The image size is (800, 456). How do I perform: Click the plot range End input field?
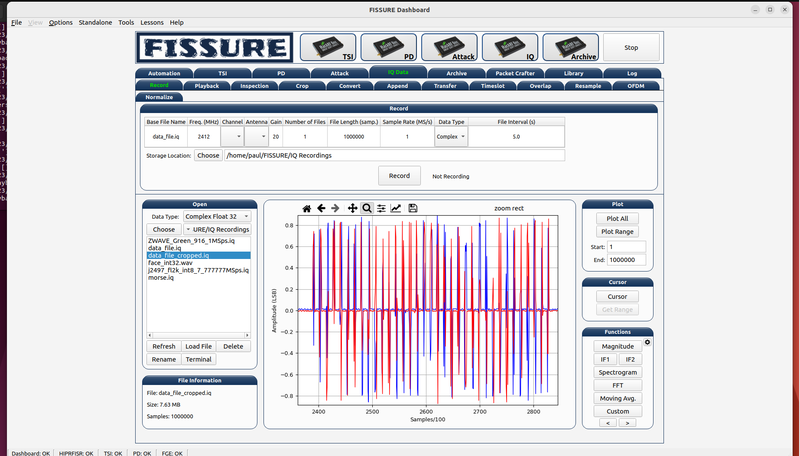point(626,260)
